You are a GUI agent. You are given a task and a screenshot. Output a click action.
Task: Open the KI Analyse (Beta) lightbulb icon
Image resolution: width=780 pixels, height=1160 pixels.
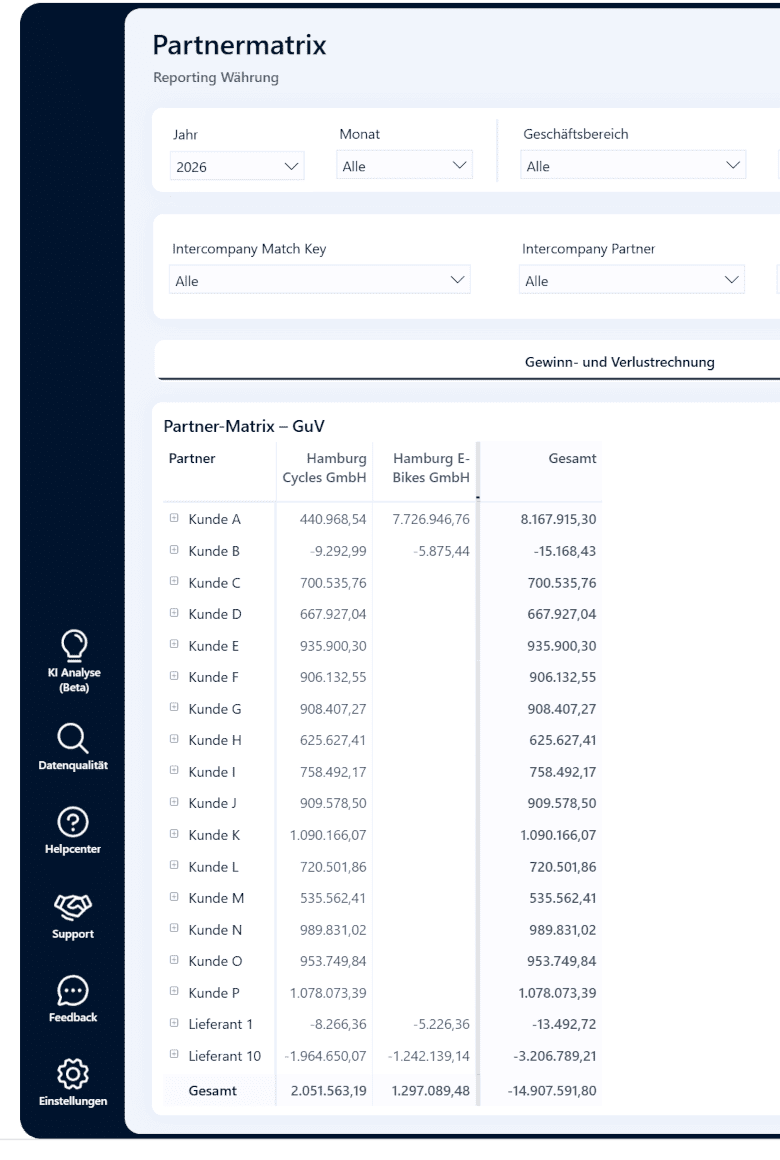(x=74, y=646)
